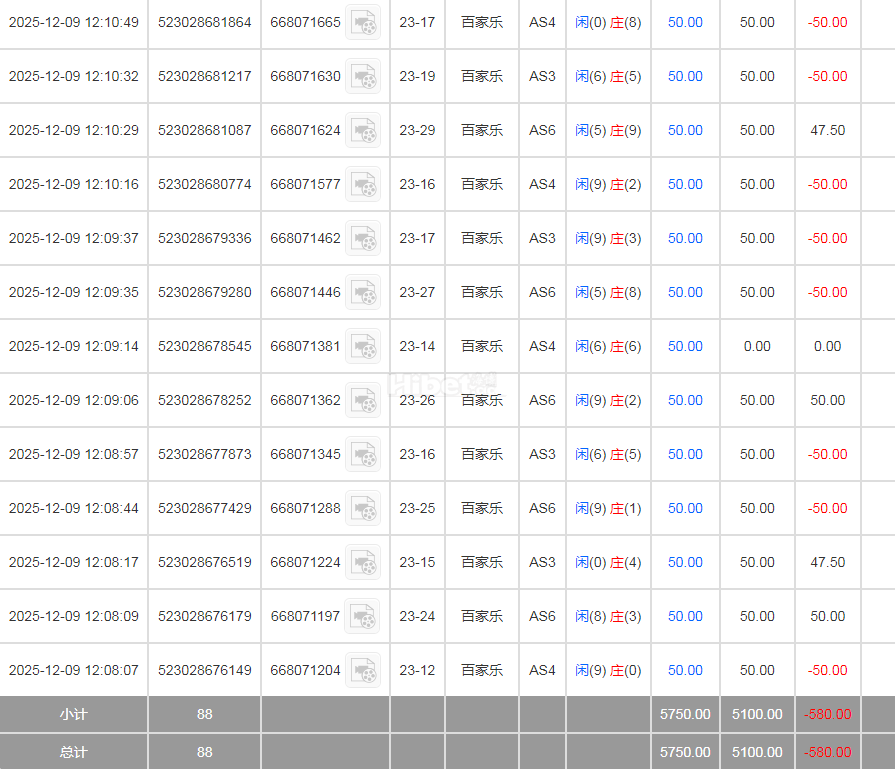Image resolution: width=895 pixels, height=769 pixels.
Task: Click the film icon beside 668071577
Action: coord(363,184)
